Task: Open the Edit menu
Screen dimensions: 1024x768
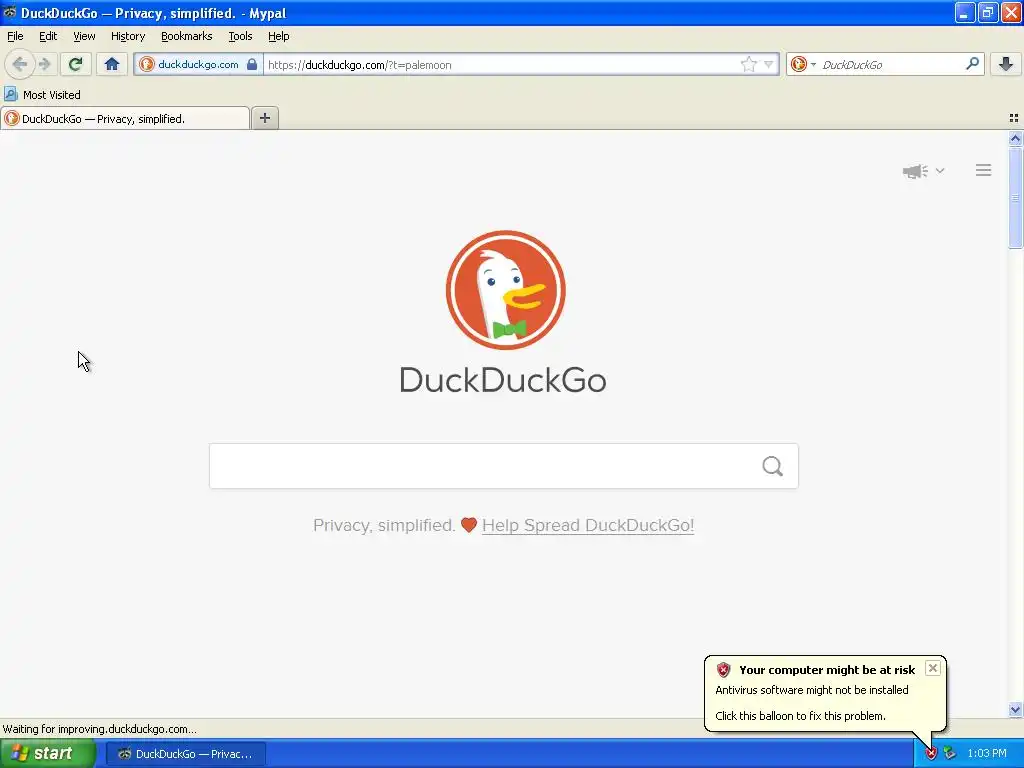Action: [x=48, y=36]
